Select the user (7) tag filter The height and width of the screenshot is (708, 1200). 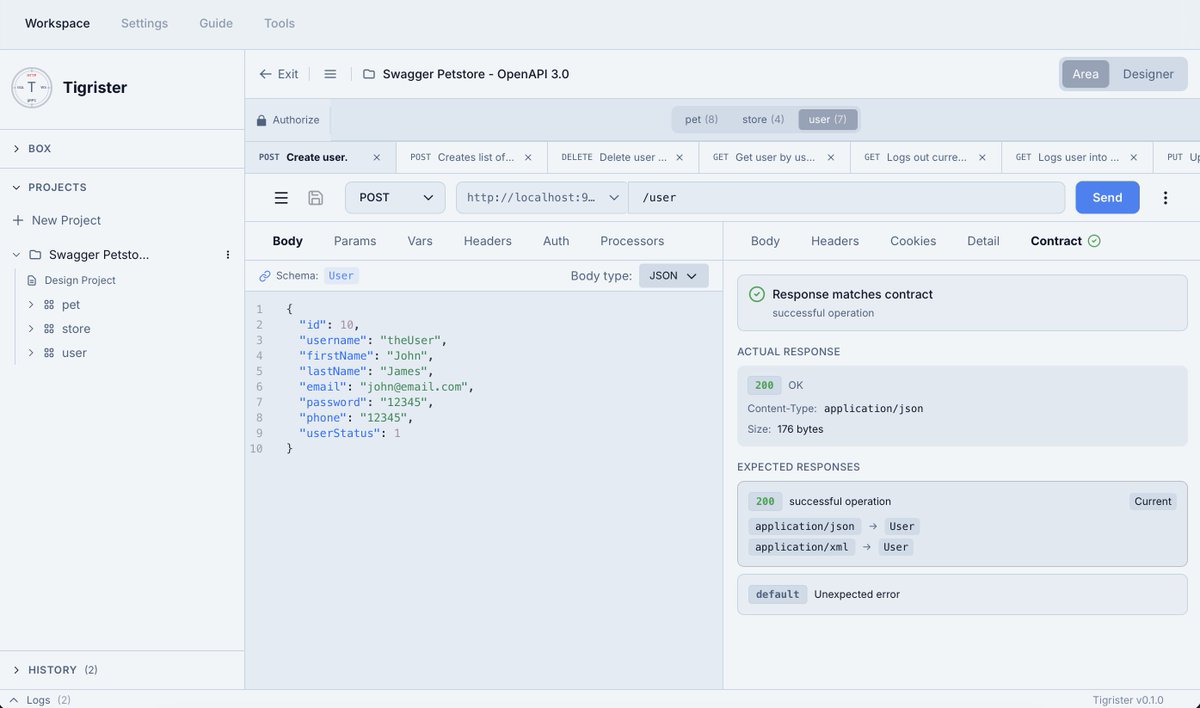click(x=827, y=120)
